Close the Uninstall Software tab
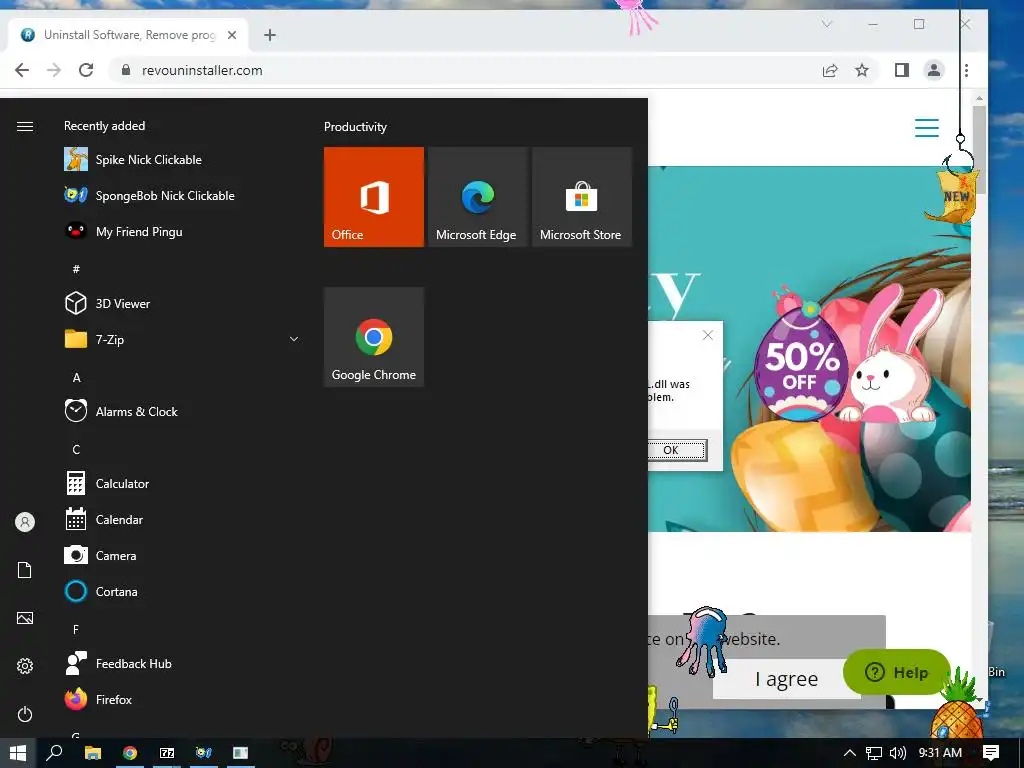Viewport: 1024px width, 768px height. tap(232, 35)
